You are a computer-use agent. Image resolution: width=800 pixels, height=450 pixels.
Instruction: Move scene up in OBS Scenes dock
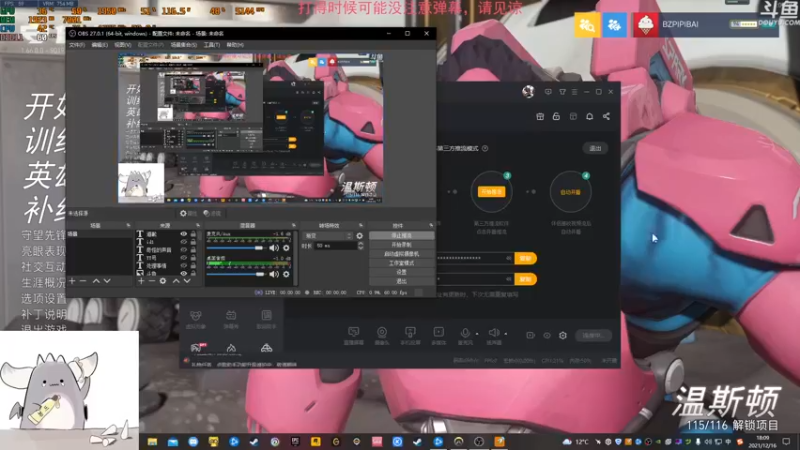click(x=96, y=281)
